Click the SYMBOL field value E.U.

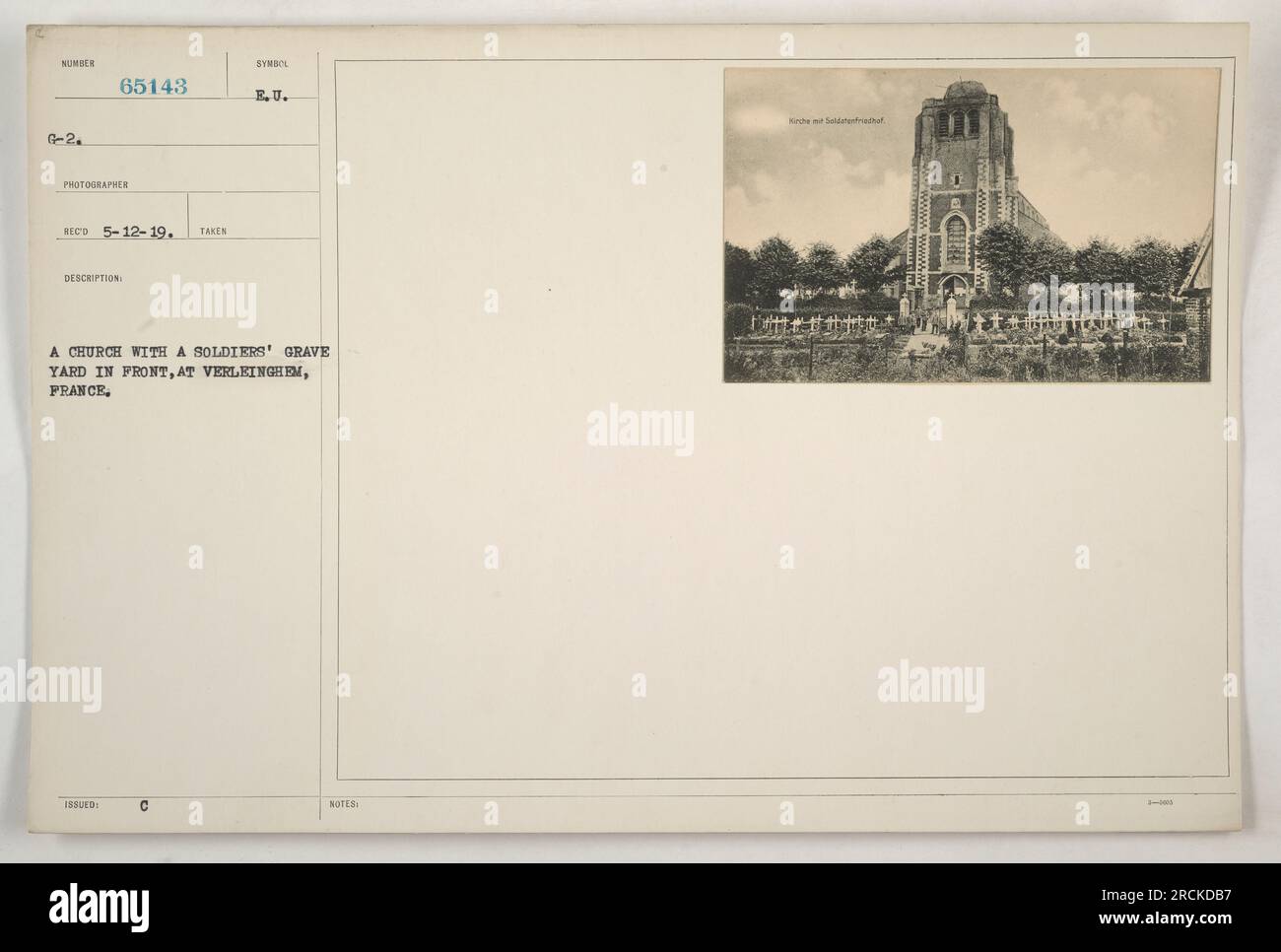(x=270, y=97)
